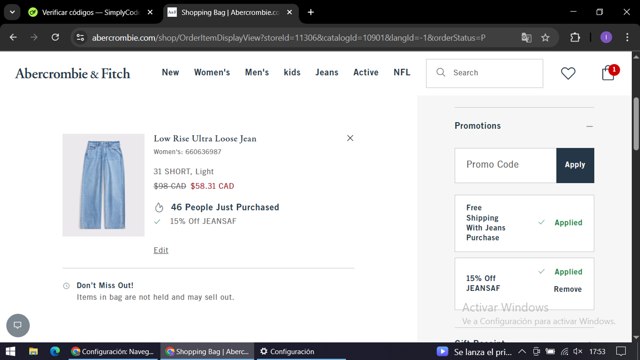Open the tab search dropdown arrow

point(12,12)
